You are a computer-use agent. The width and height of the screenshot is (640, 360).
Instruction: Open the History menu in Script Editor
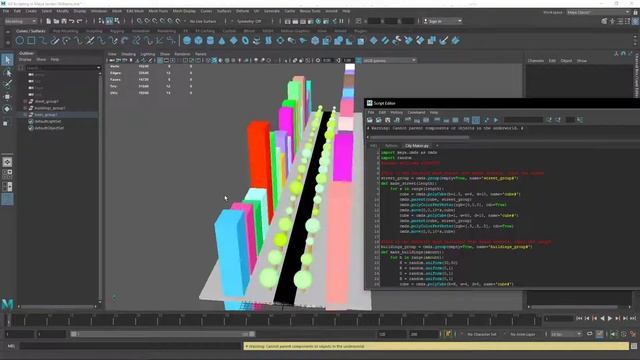tap(396, 112)
